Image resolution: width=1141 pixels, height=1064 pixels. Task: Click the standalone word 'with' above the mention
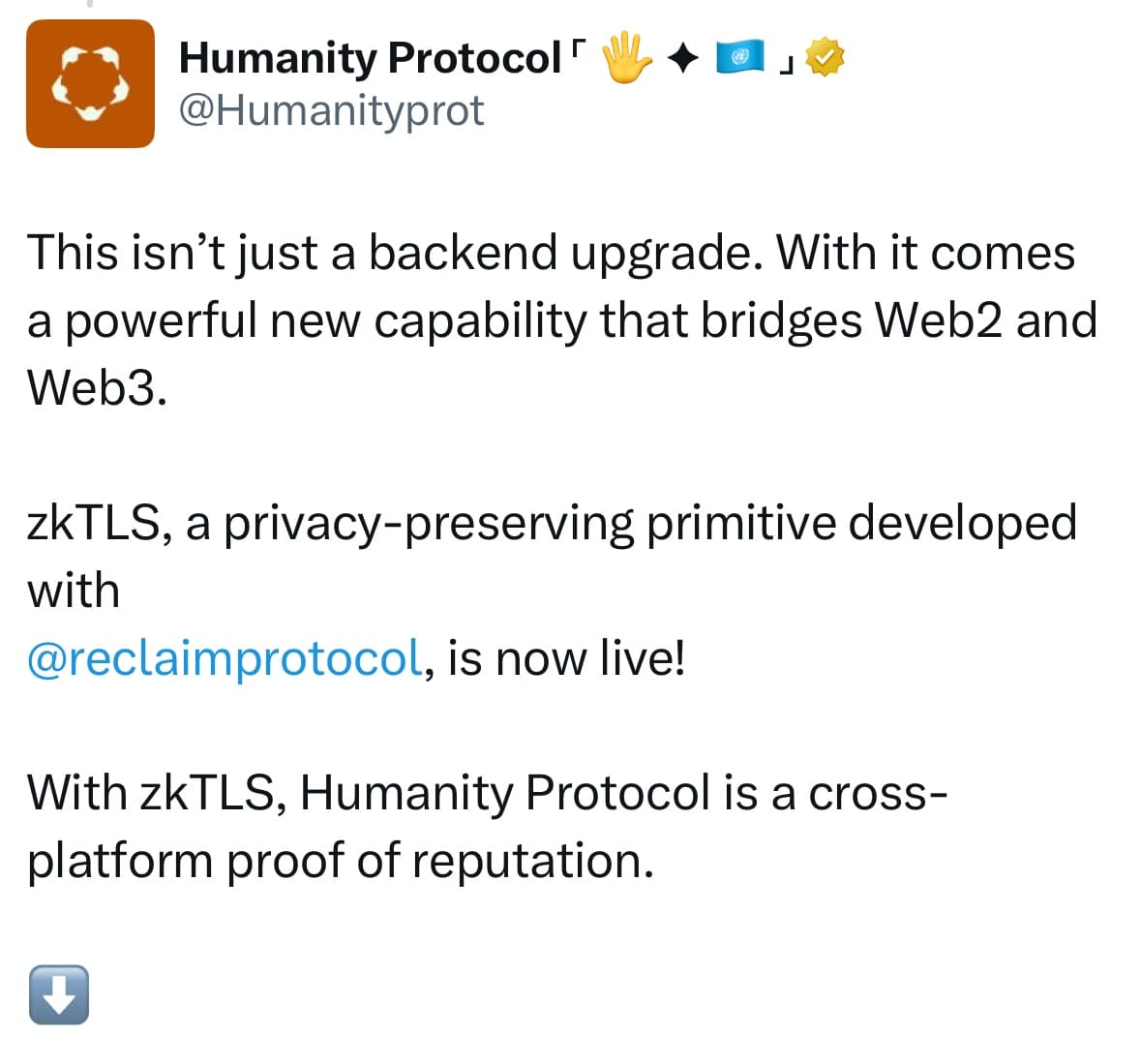click(x=74, y=591)
